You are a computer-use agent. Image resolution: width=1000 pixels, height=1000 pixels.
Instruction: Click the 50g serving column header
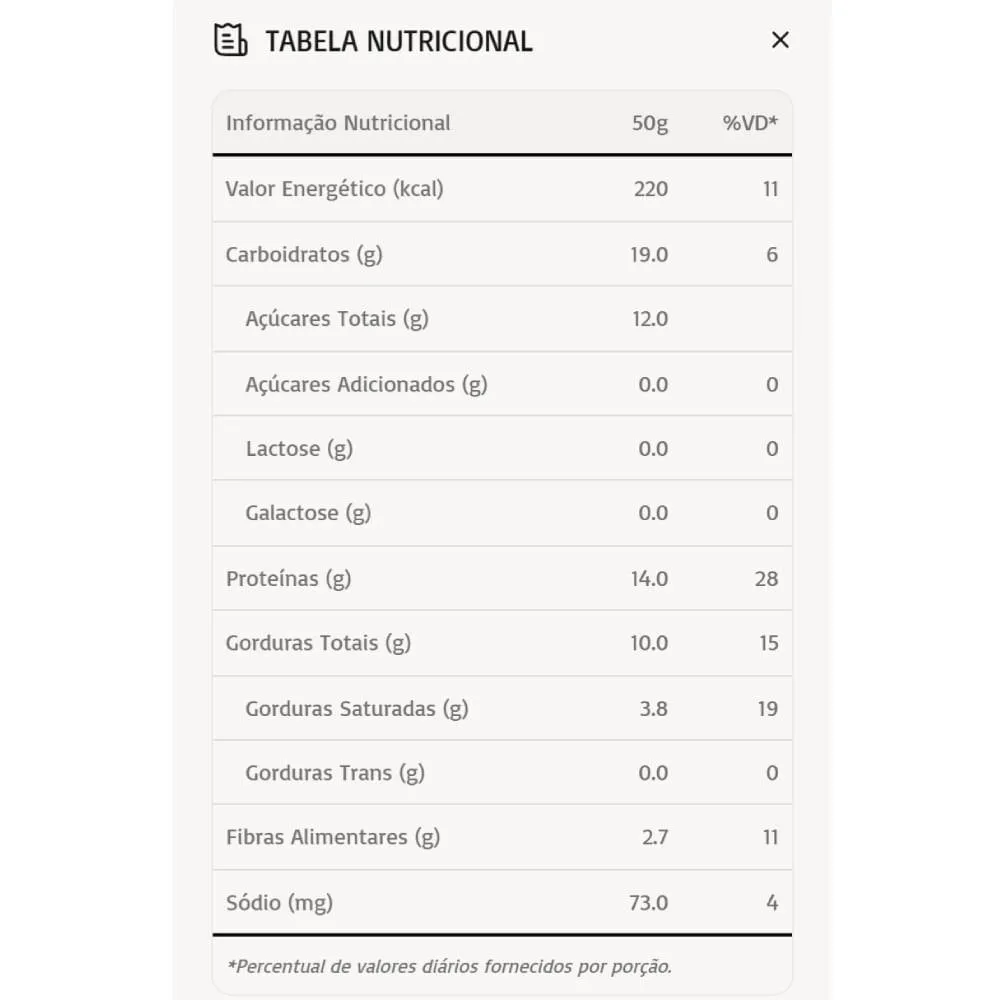(650, 124)
